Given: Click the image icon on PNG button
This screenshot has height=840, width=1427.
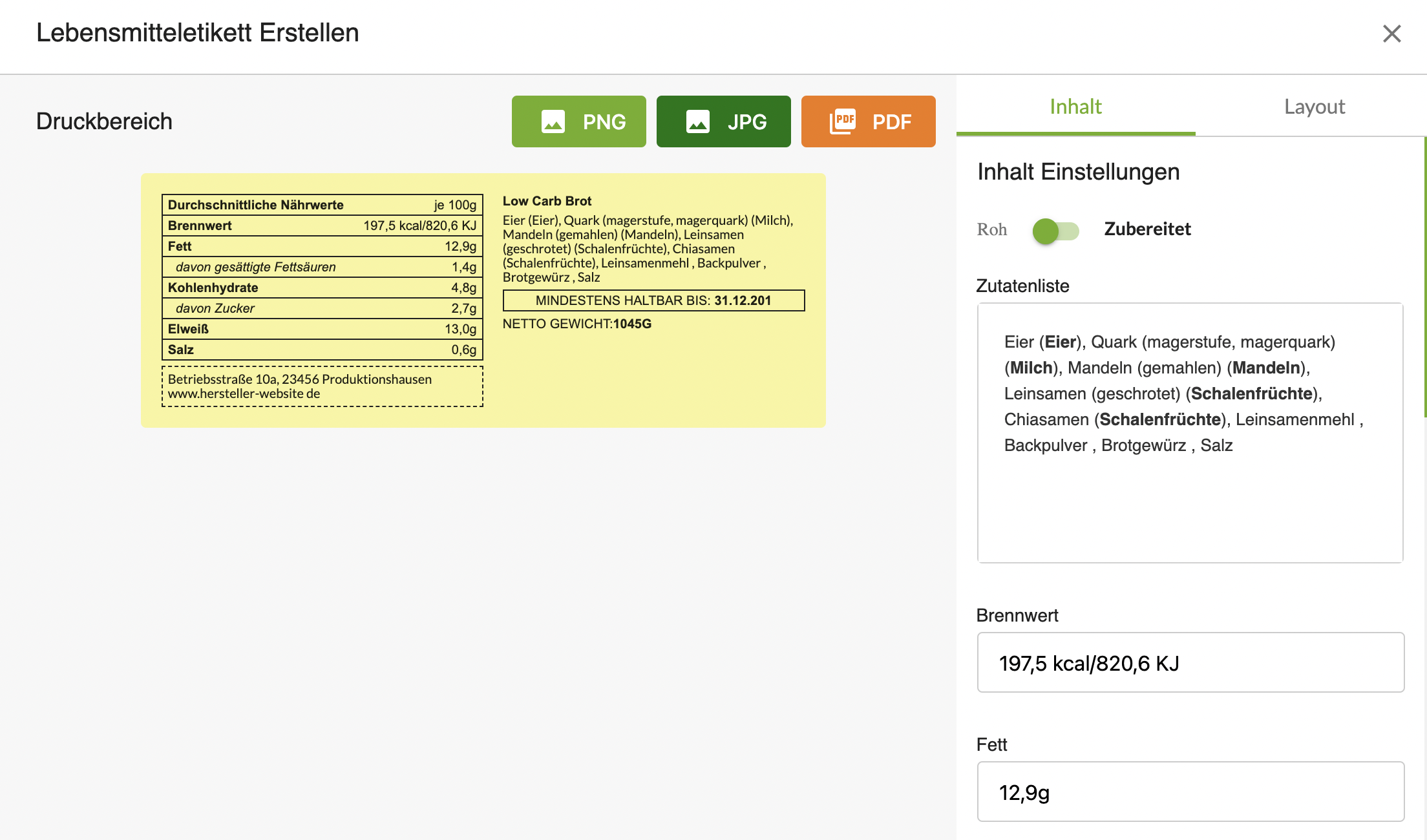Looking at the screenshot, I should [553, 121].
